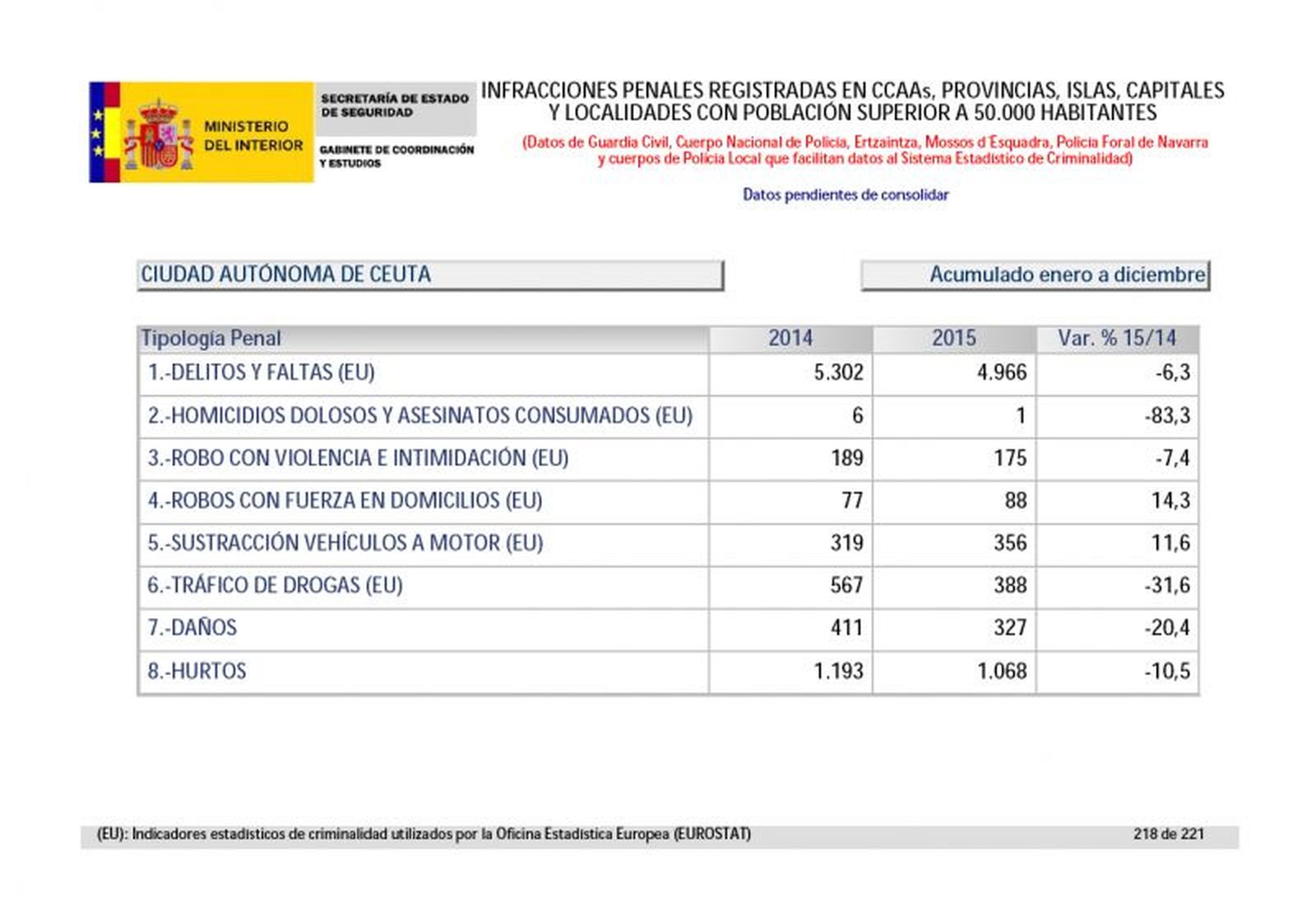This screenshot has width=1316, height=923.
Task: Click the "Tipología Penal" column header
Action: pyautogui.click(x=423, y=338)
